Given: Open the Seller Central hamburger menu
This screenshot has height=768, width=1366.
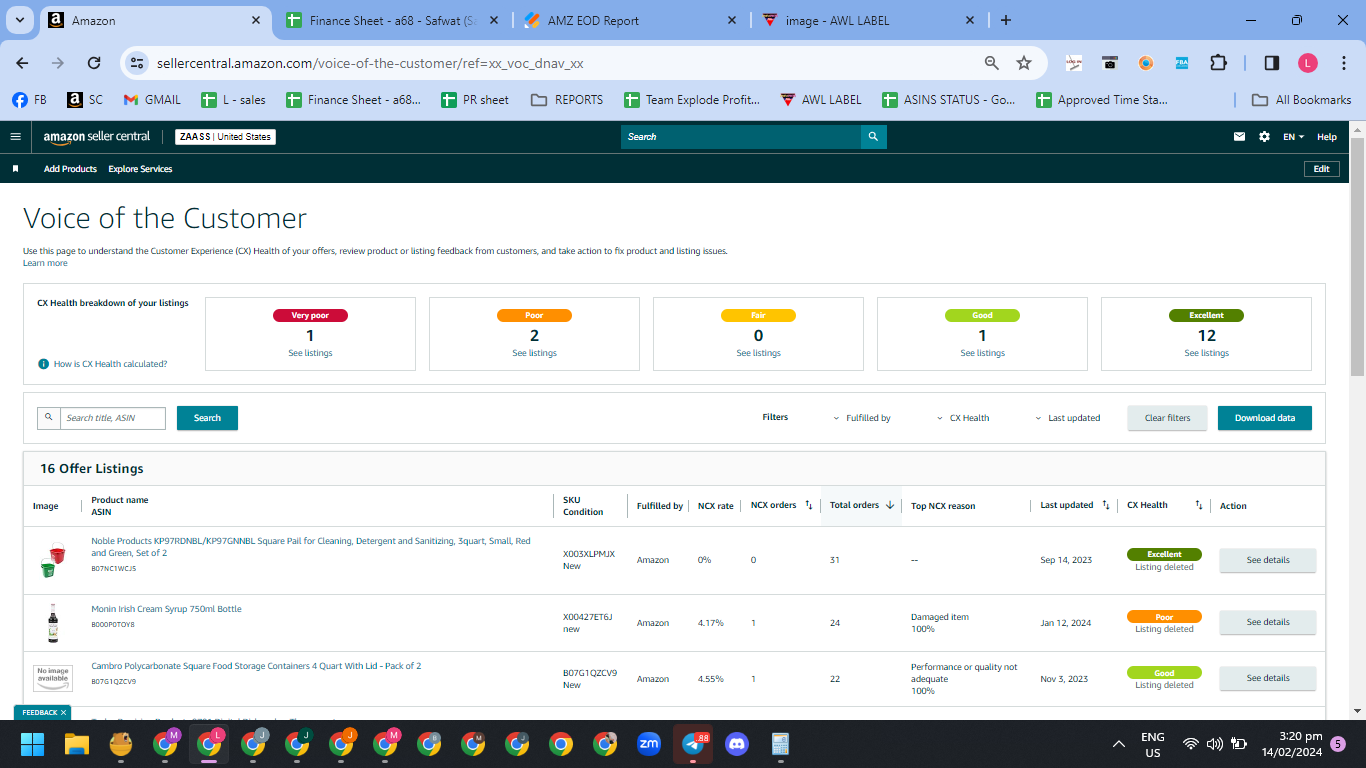Looking at the screenshot, I should 15,137.
